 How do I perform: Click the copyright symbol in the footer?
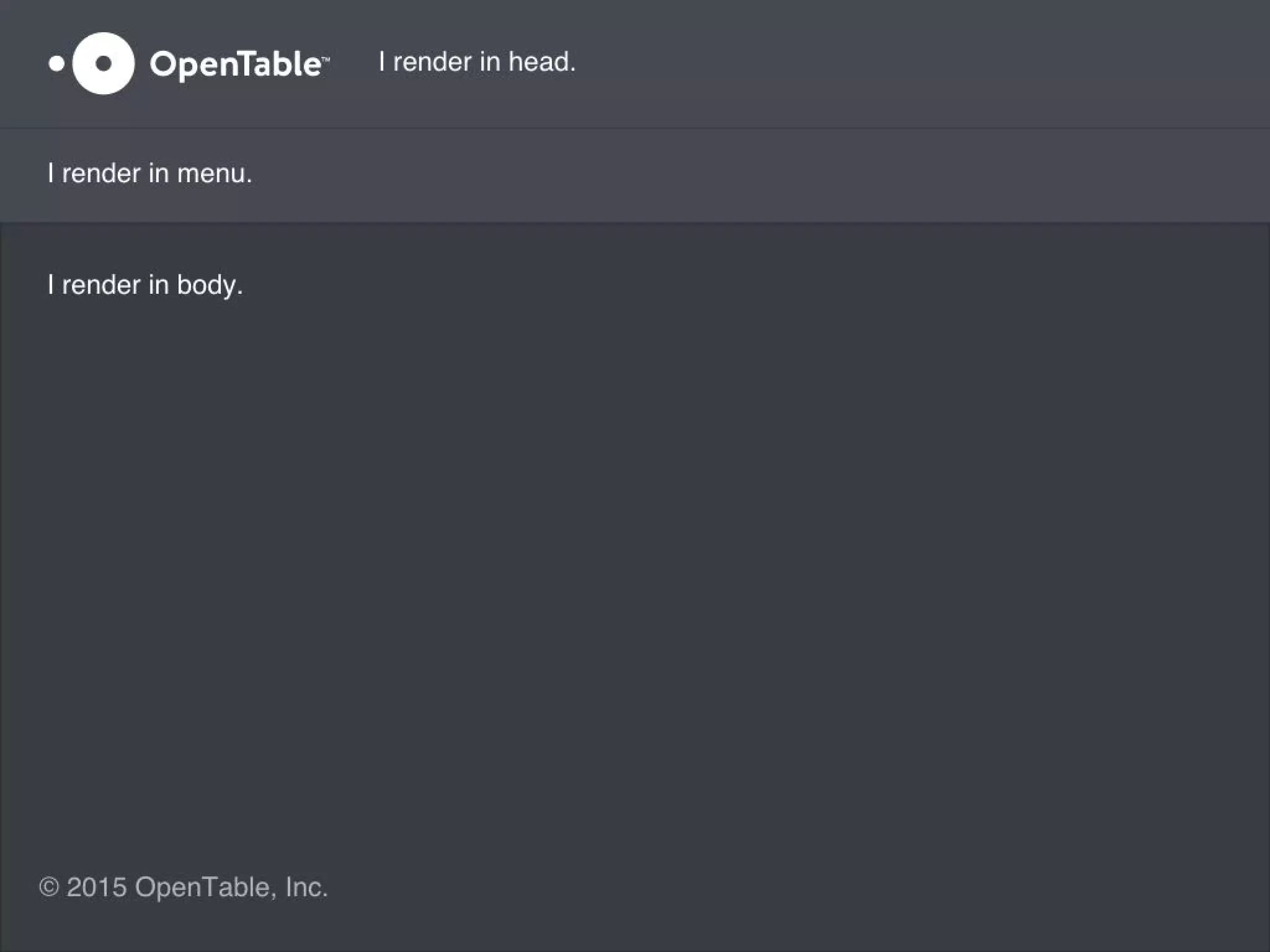(49, 887)
